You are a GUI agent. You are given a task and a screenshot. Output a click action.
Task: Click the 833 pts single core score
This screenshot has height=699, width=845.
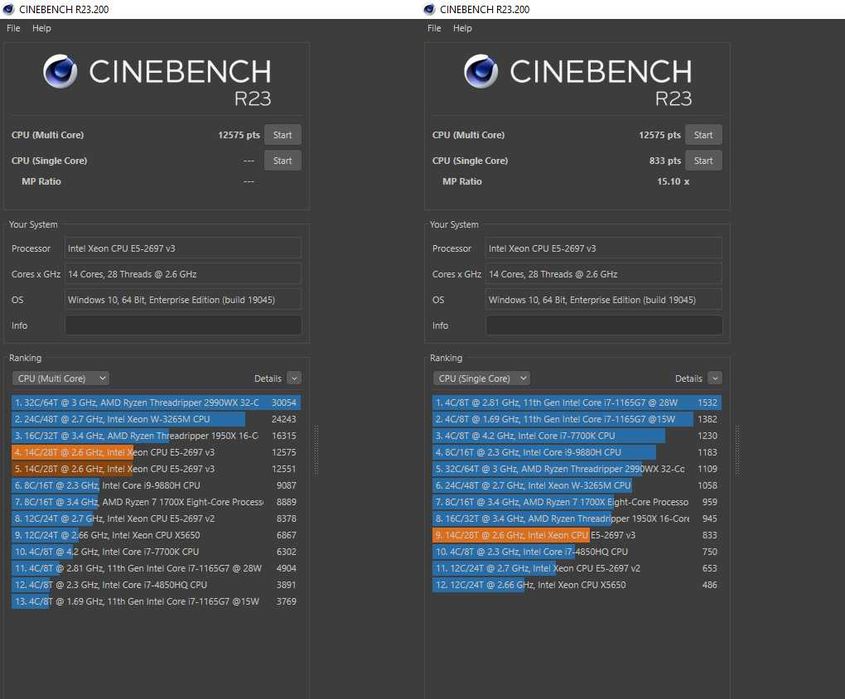[x=665, y=161]
